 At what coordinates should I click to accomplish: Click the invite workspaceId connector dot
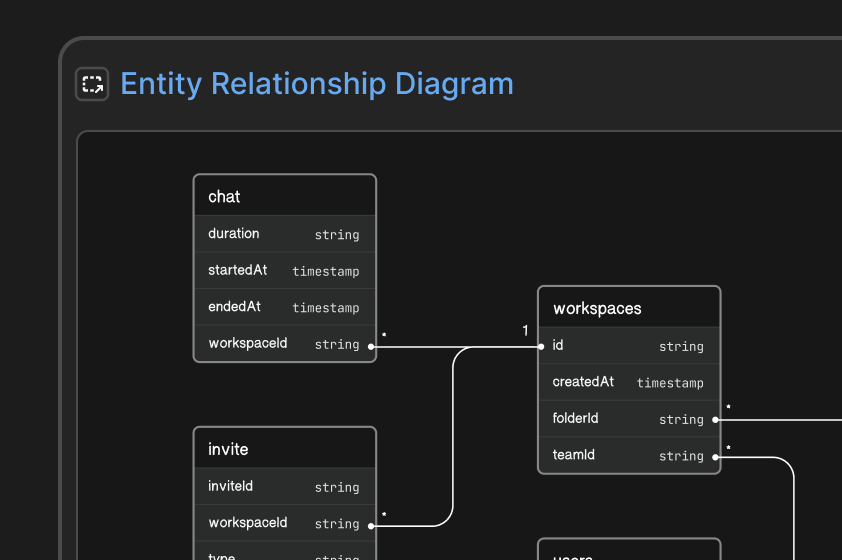pyautogui.click(x=371, y=526)
